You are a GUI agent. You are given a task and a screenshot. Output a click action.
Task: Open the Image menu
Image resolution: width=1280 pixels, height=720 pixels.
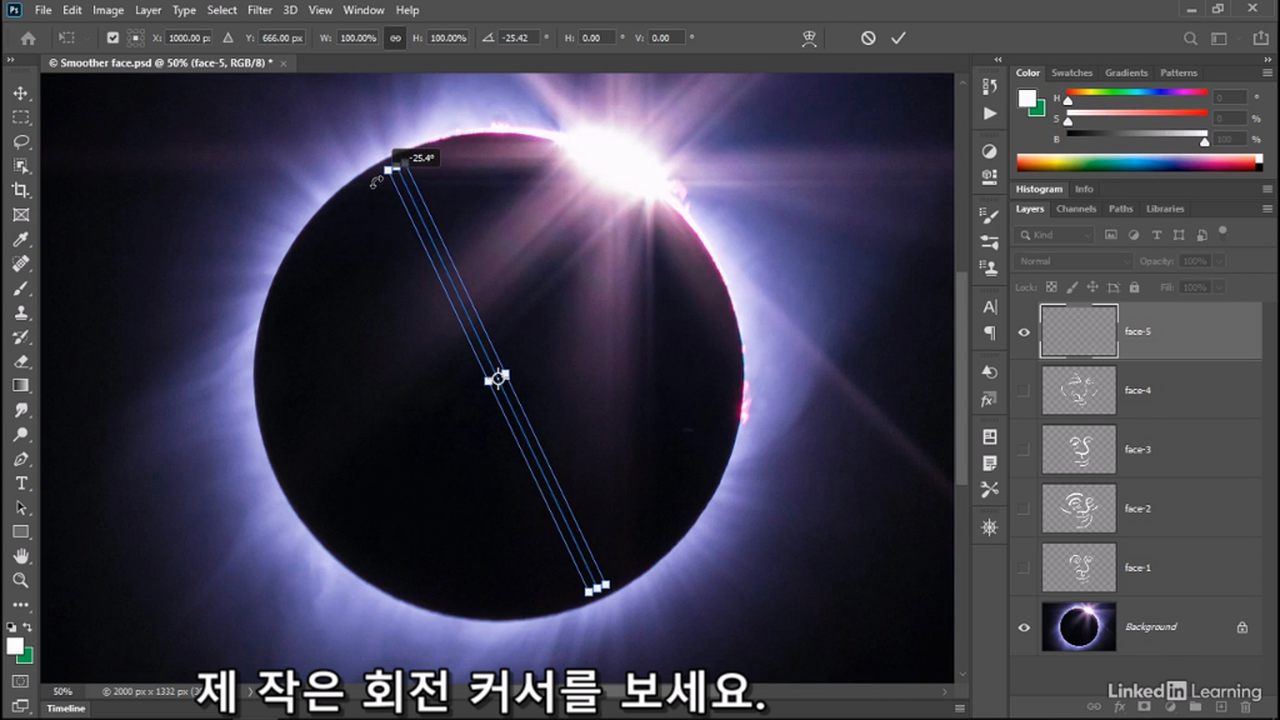(108, 10)
